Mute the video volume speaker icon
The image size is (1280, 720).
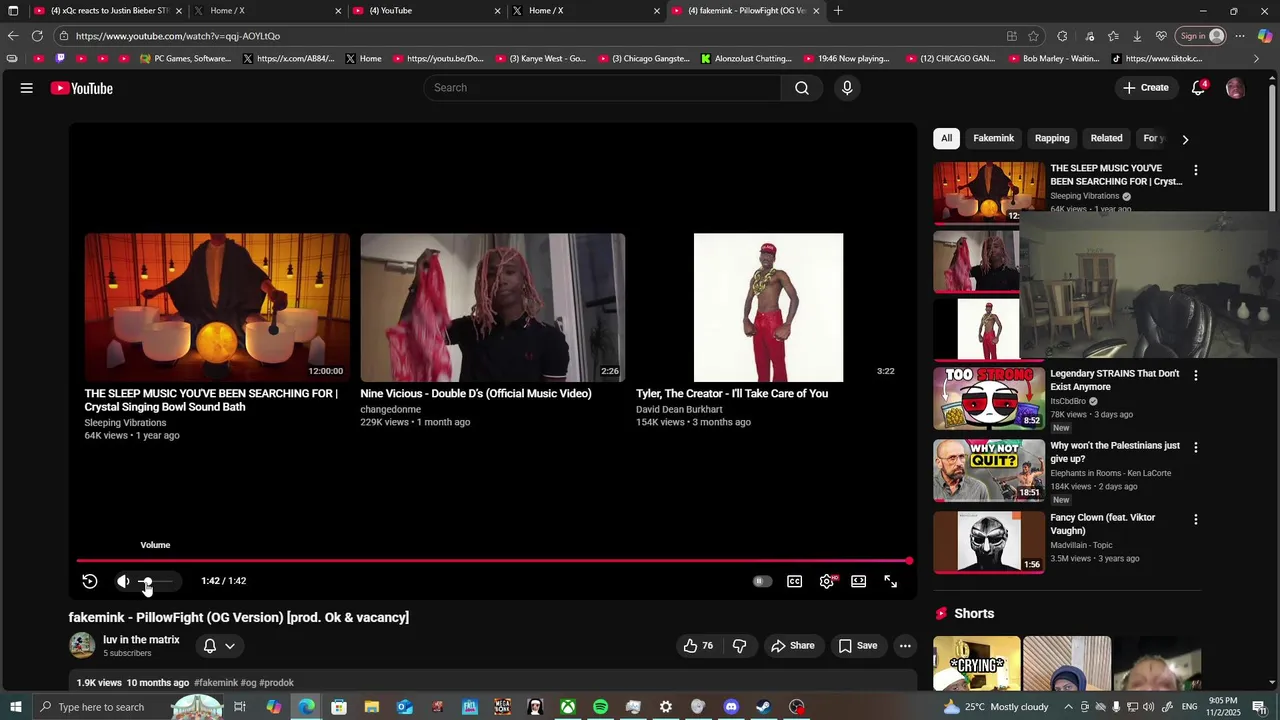(123, 581)
